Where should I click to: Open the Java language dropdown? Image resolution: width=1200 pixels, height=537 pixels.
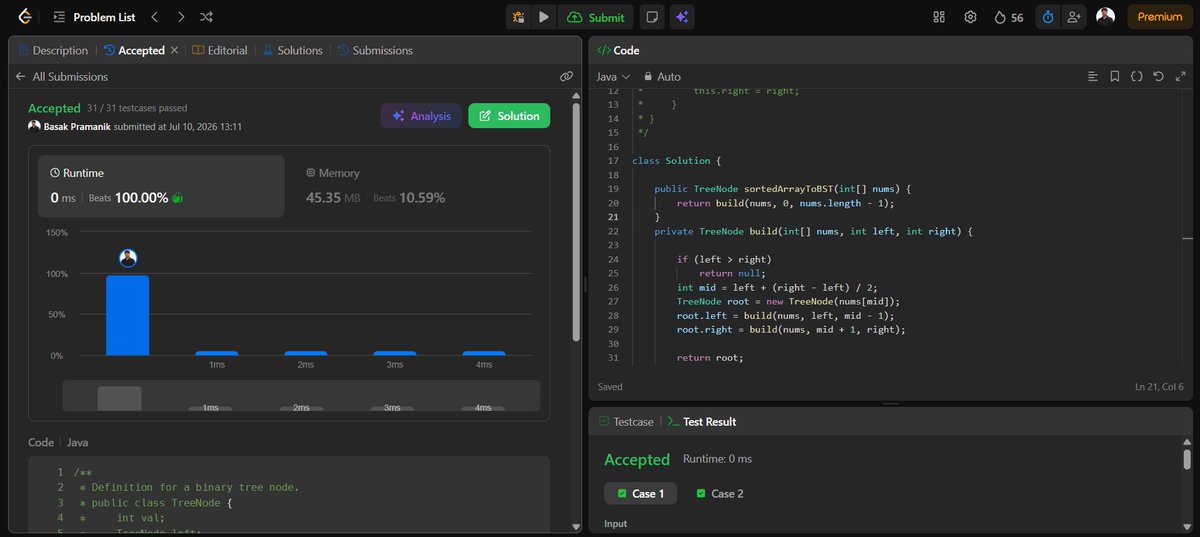(613, 76)
